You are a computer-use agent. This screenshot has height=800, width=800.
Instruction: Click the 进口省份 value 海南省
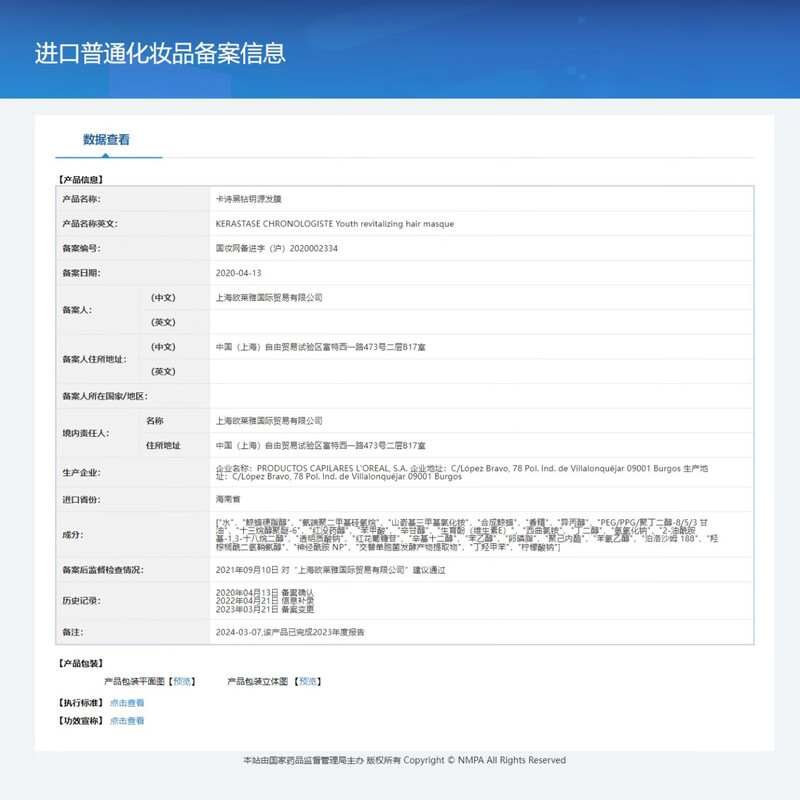pyautogui.click(x=230, y=498)
